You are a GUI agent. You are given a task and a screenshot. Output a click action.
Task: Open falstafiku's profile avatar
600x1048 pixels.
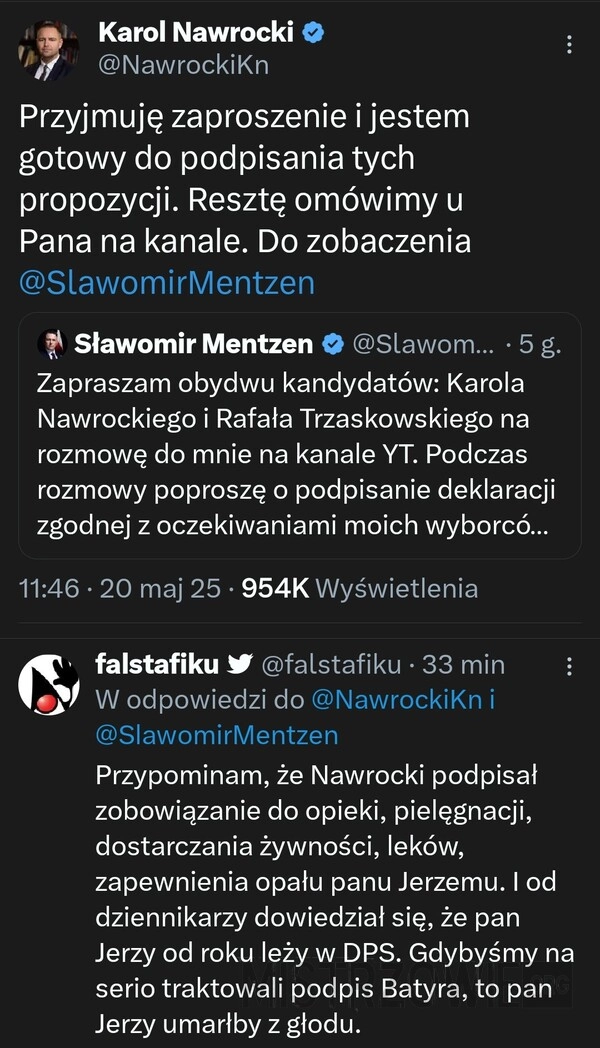click(x=49, y=686)
